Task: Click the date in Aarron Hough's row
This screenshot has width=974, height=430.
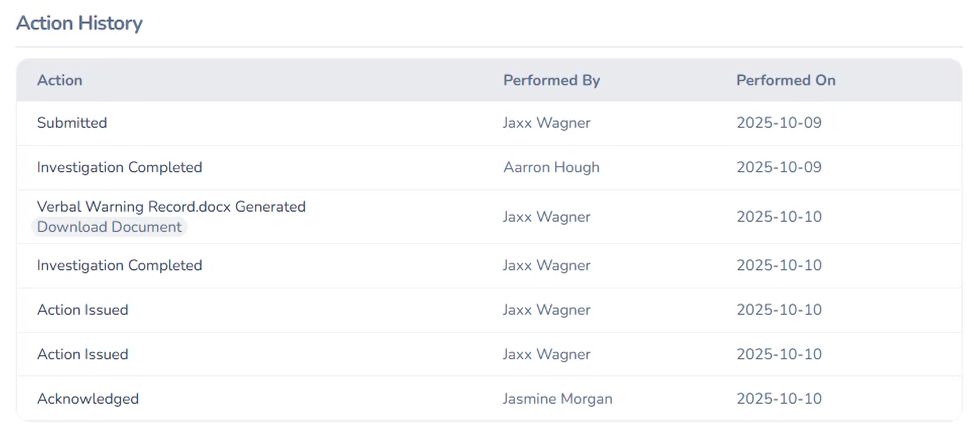Action: 779,167
